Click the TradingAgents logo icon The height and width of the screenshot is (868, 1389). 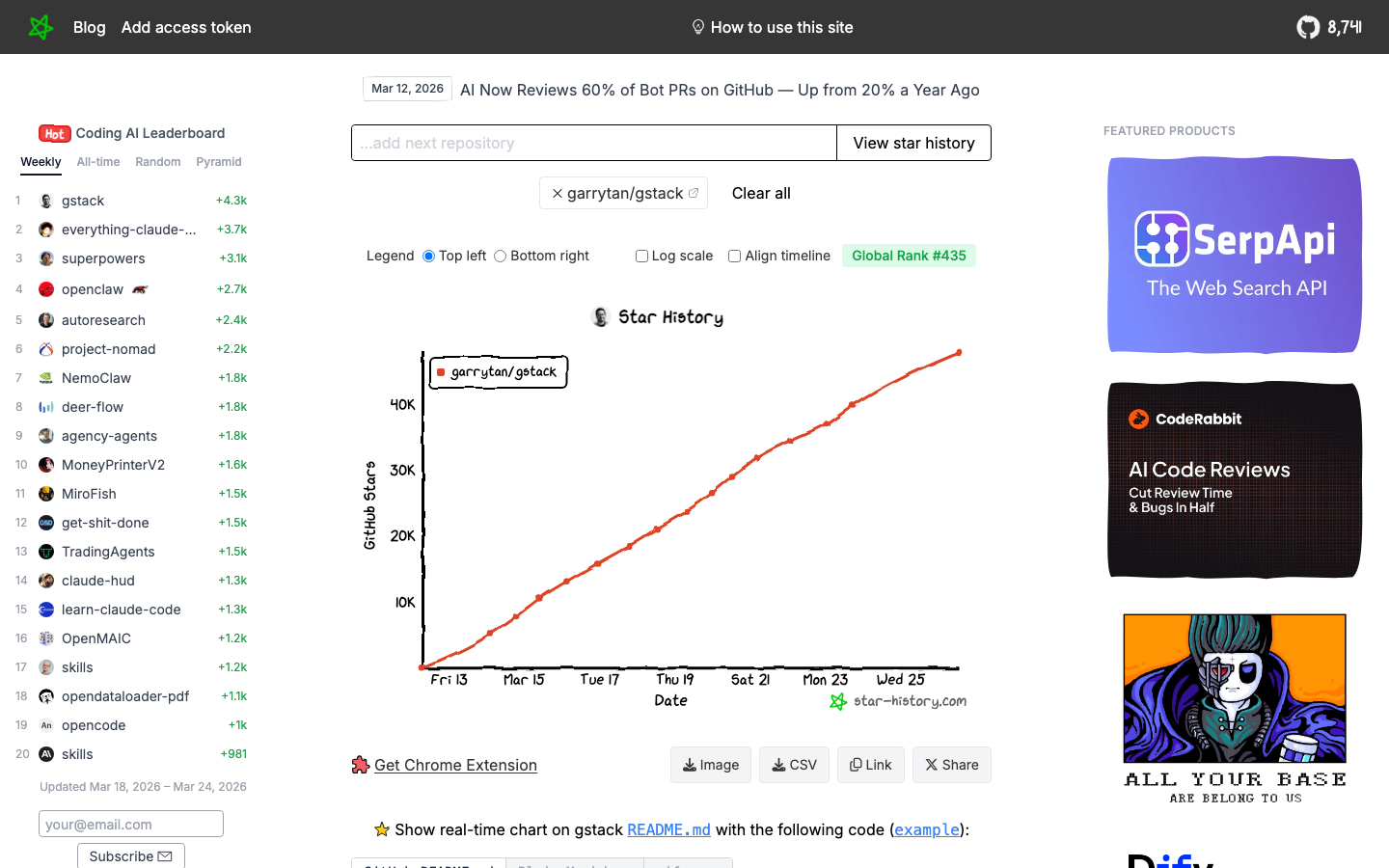click(45, 552)
